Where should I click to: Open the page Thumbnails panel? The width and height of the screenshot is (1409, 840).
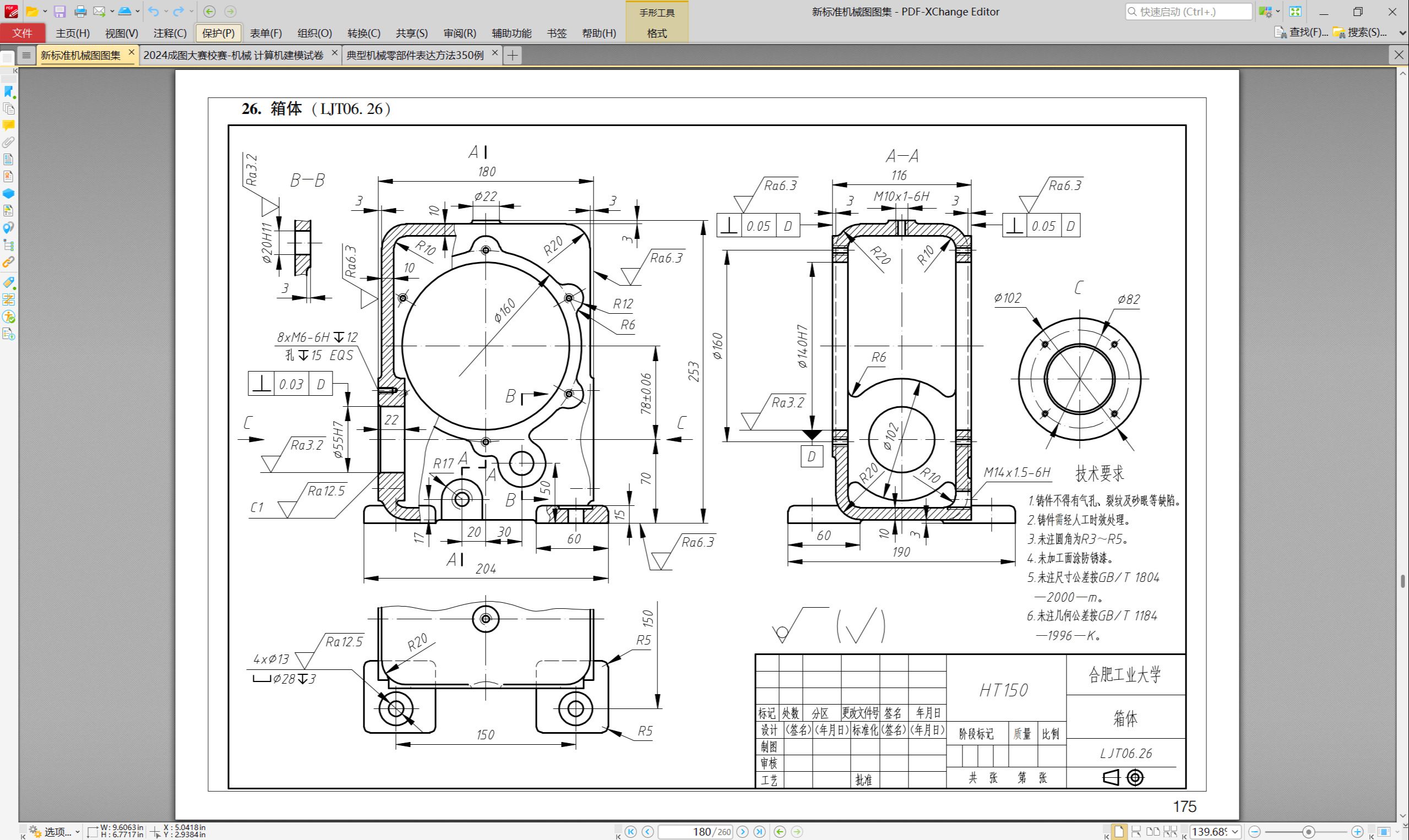[x=7, y=108]
